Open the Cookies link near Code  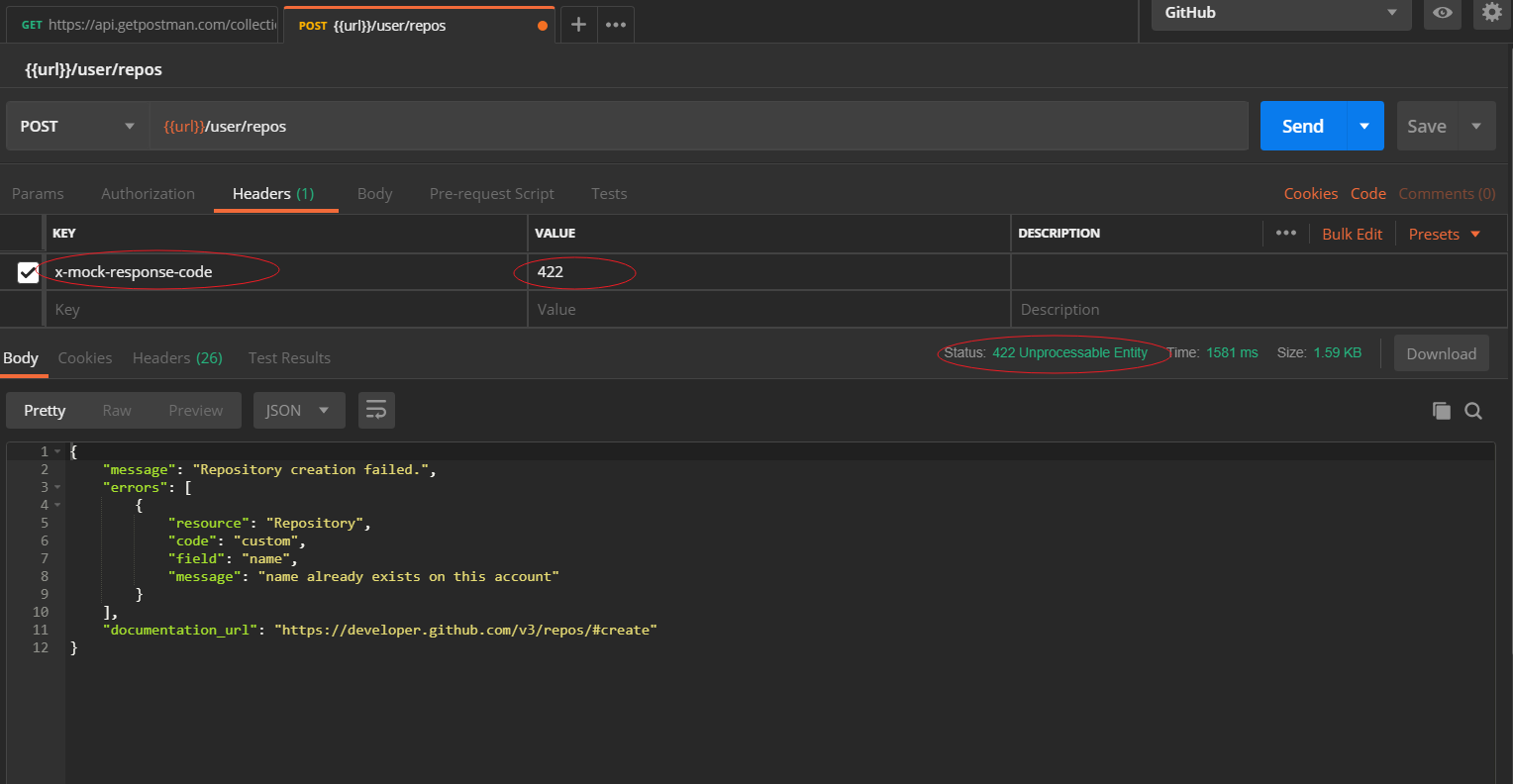click(x=1311, y=193)
